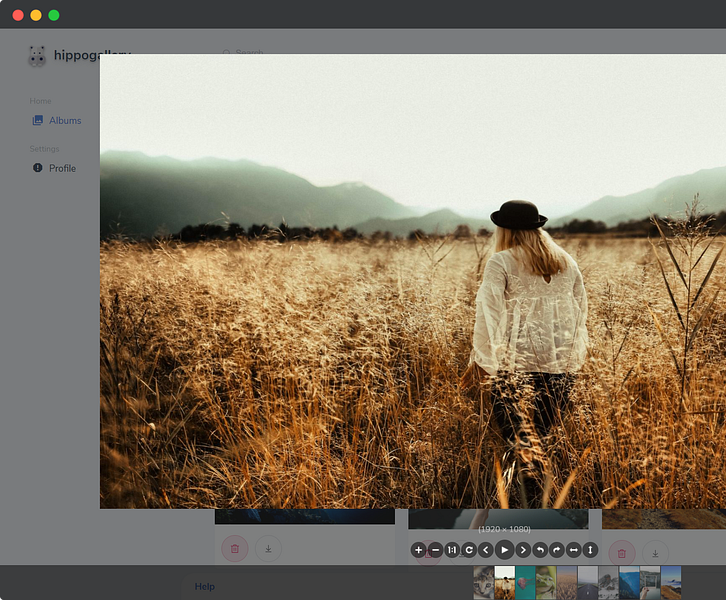This screenshot has height=600, width=726.
Task: Click the red trash button on left card
Action: coord(235,549)
